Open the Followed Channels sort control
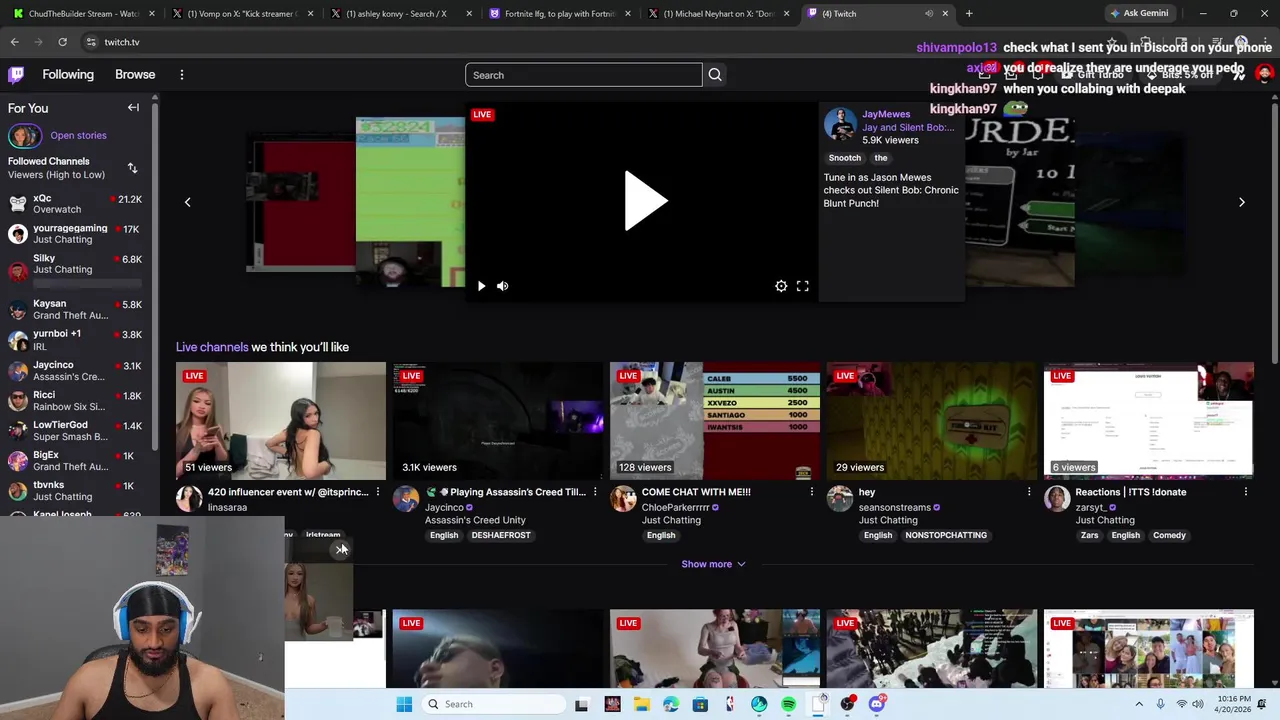 tap(132, 168)
